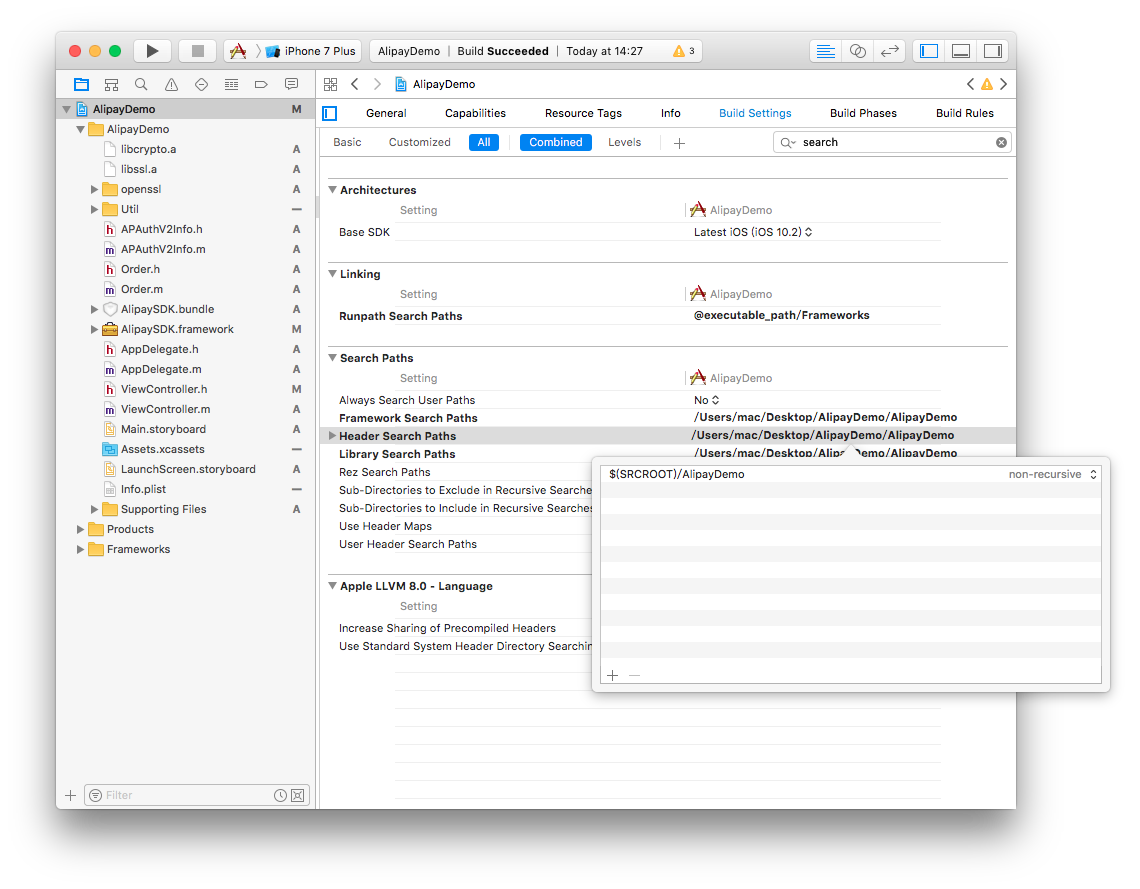Expand the Header Search Paths row
Viewport: 1140px width, 889px height.
point(332,435)
